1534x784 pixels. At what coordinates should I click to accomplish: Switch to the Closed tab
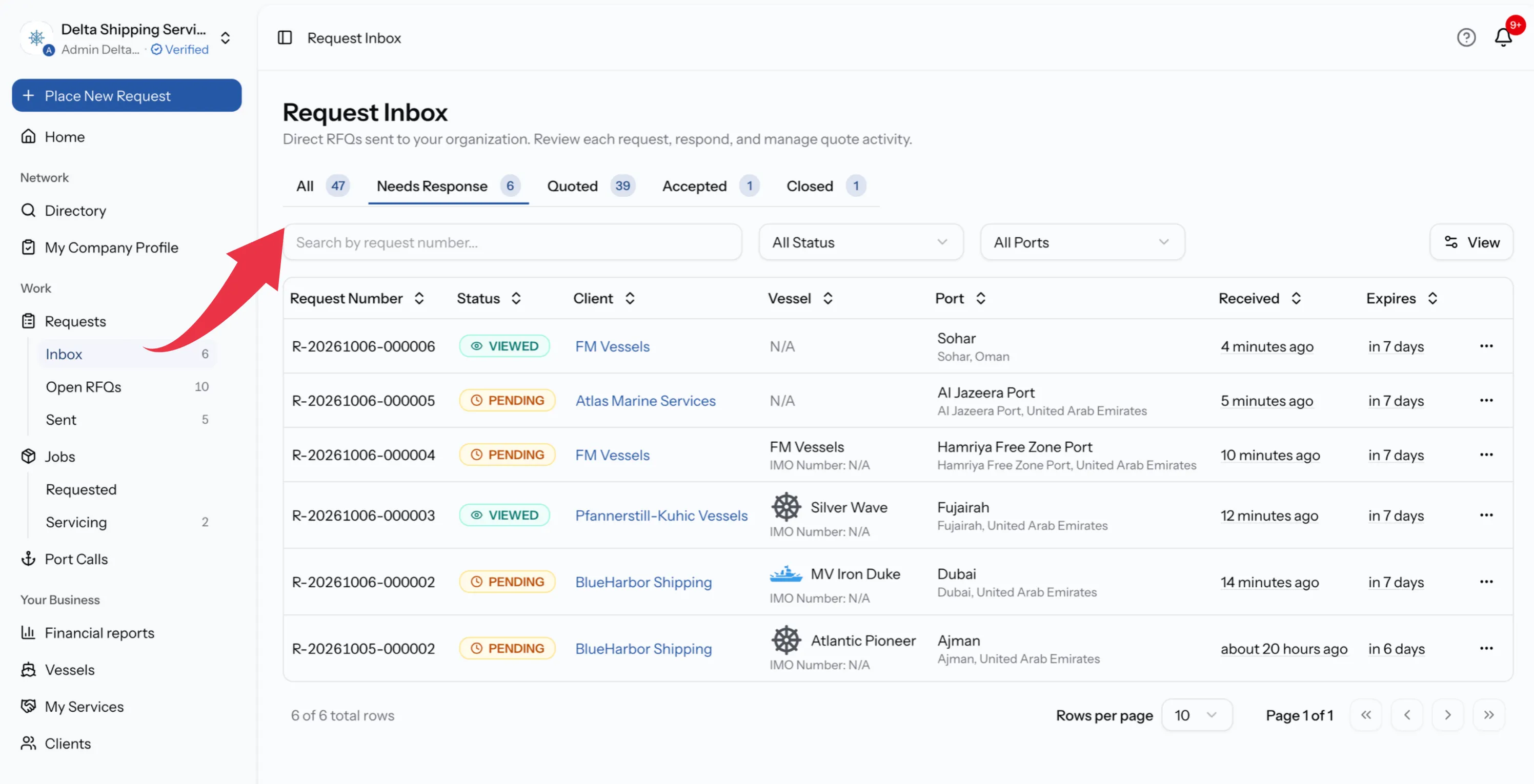pyautogui.click(x=826, y=185)
